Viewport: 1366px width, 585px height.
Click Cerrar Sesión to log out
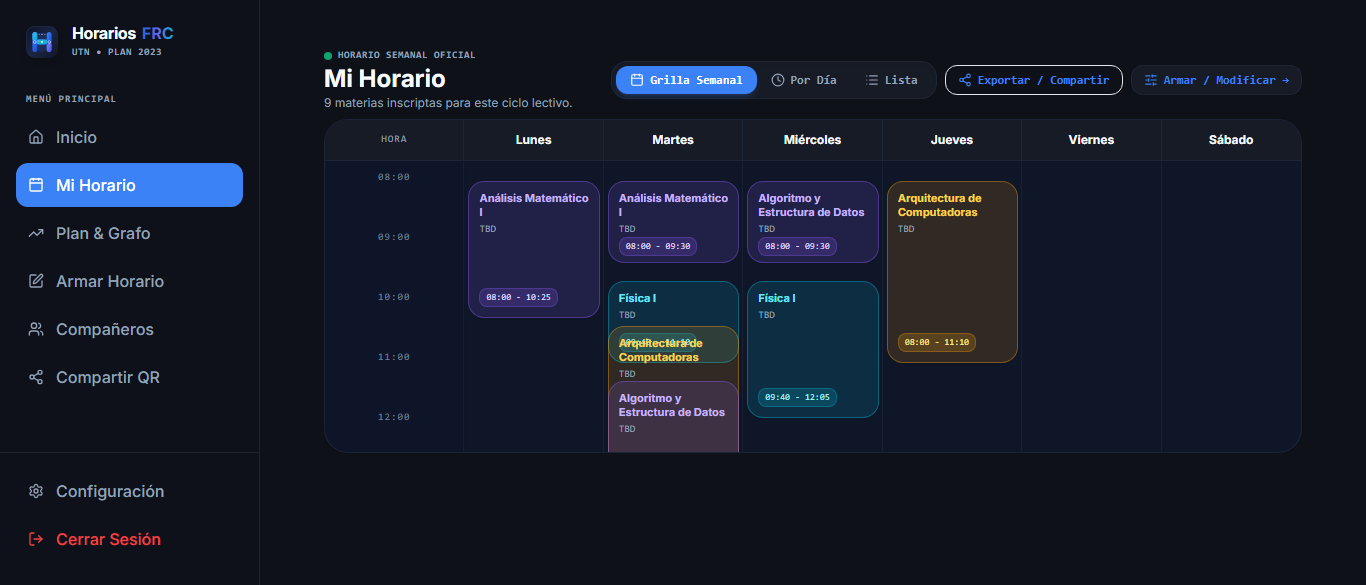129,539
